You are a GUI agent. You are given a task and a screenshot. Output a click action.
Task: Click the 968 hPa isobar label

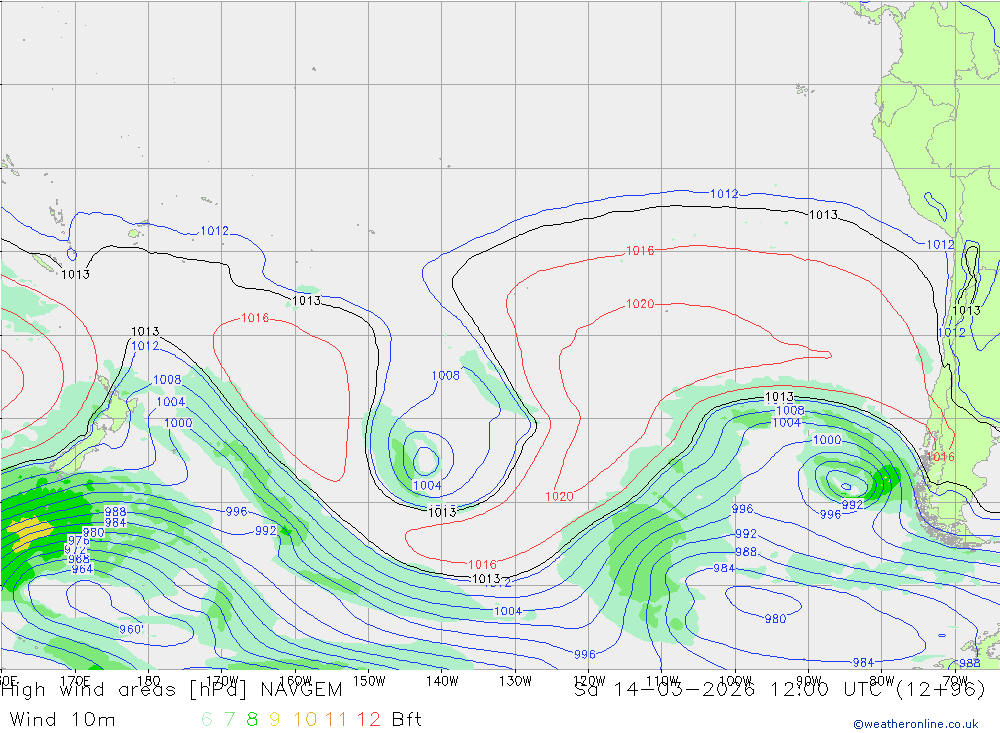[x=79, y=559]
